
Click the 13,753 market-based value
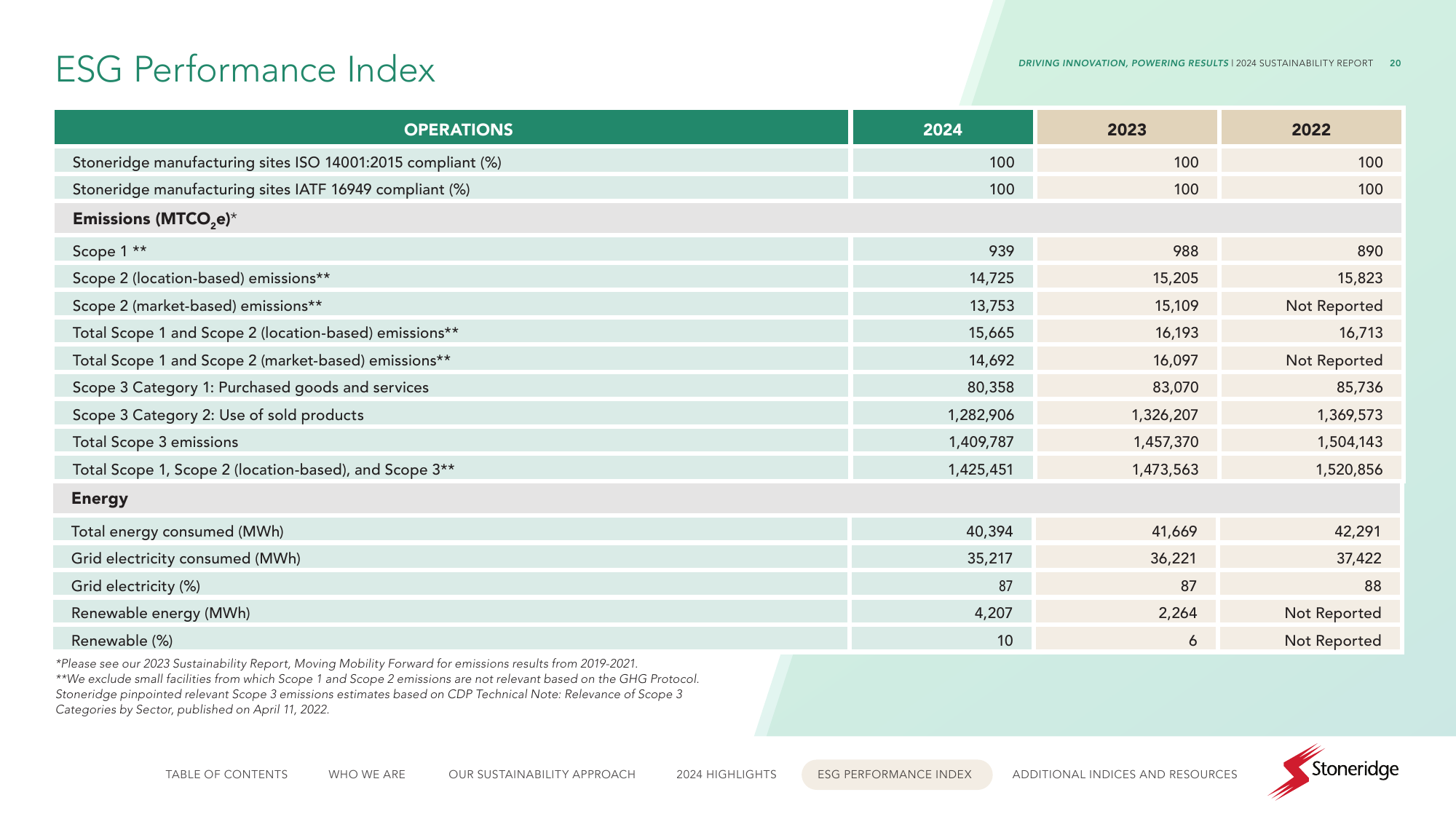point(991,306)
